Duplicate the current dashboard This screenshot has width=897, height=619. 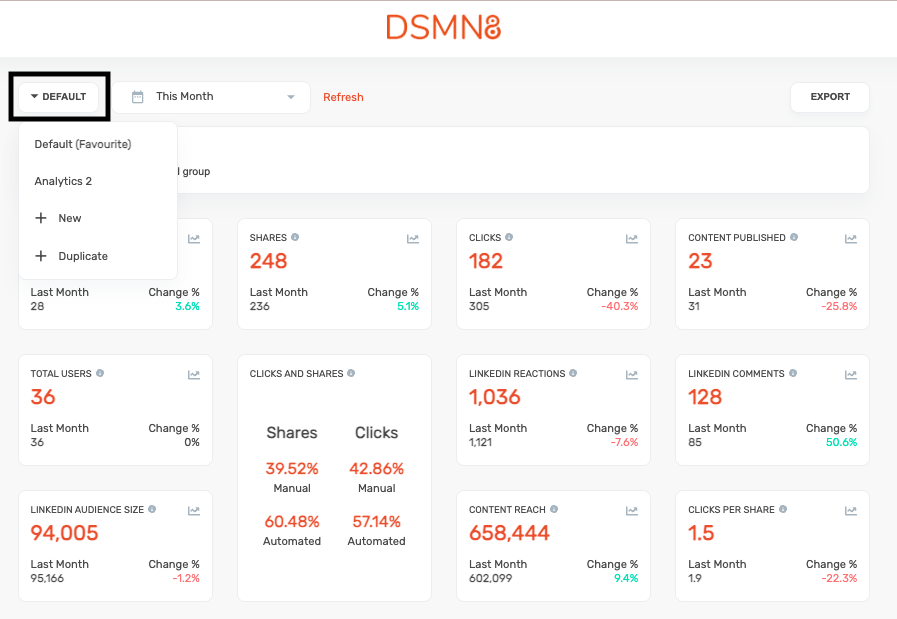tap(82, 256)
